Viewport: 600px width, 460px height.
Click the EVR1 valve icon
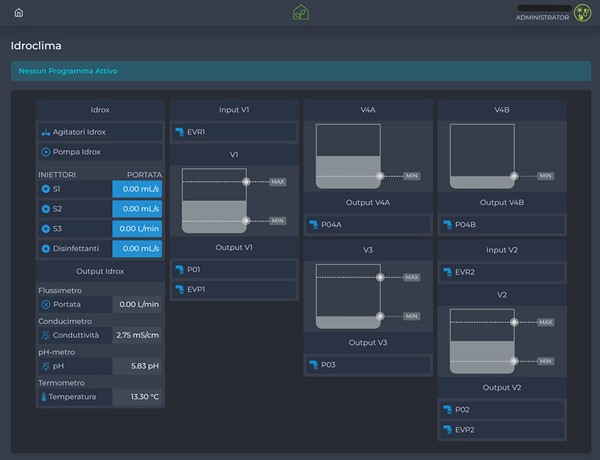pyautogui.click(x=179, y=132)
